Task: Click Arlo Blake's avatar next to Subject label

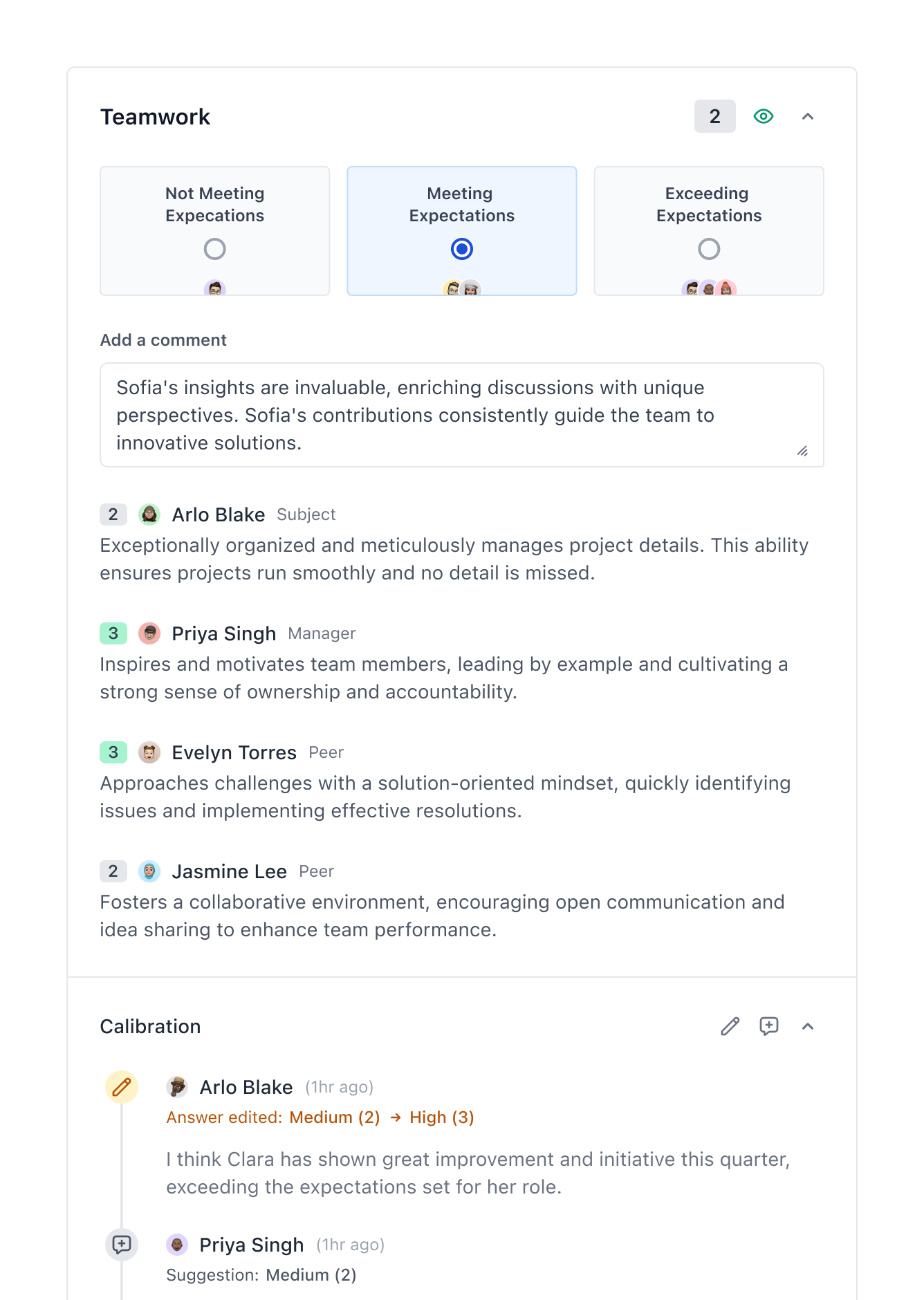Action: 149,514
